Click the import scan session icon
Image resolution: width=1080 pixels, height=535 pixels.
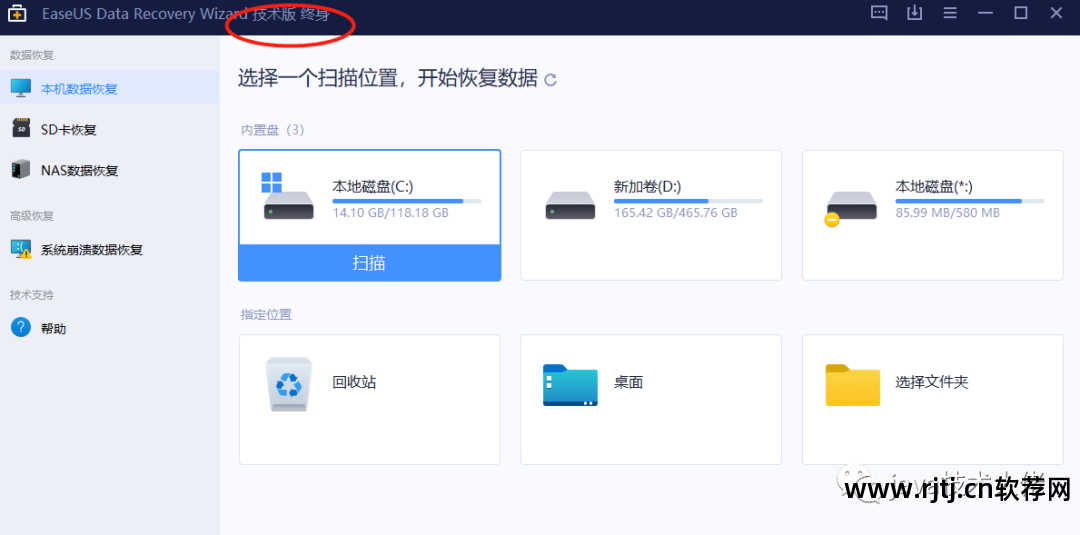coord(914,13)
